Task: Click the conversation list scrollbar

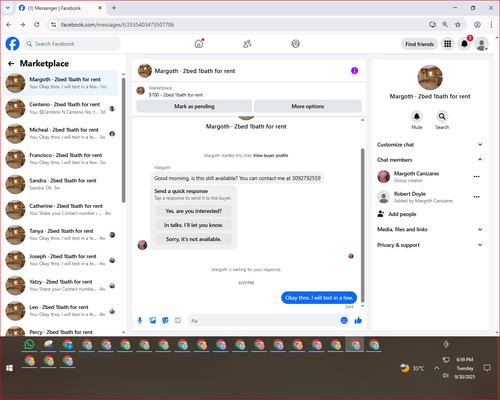Action: coord(123,140)
